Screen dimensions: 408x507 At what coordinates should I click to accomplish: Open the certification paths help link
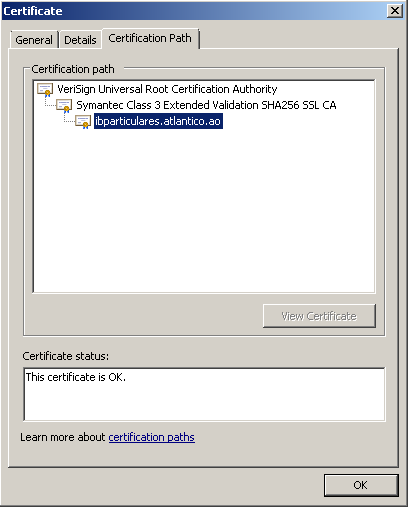coord(152,437)
